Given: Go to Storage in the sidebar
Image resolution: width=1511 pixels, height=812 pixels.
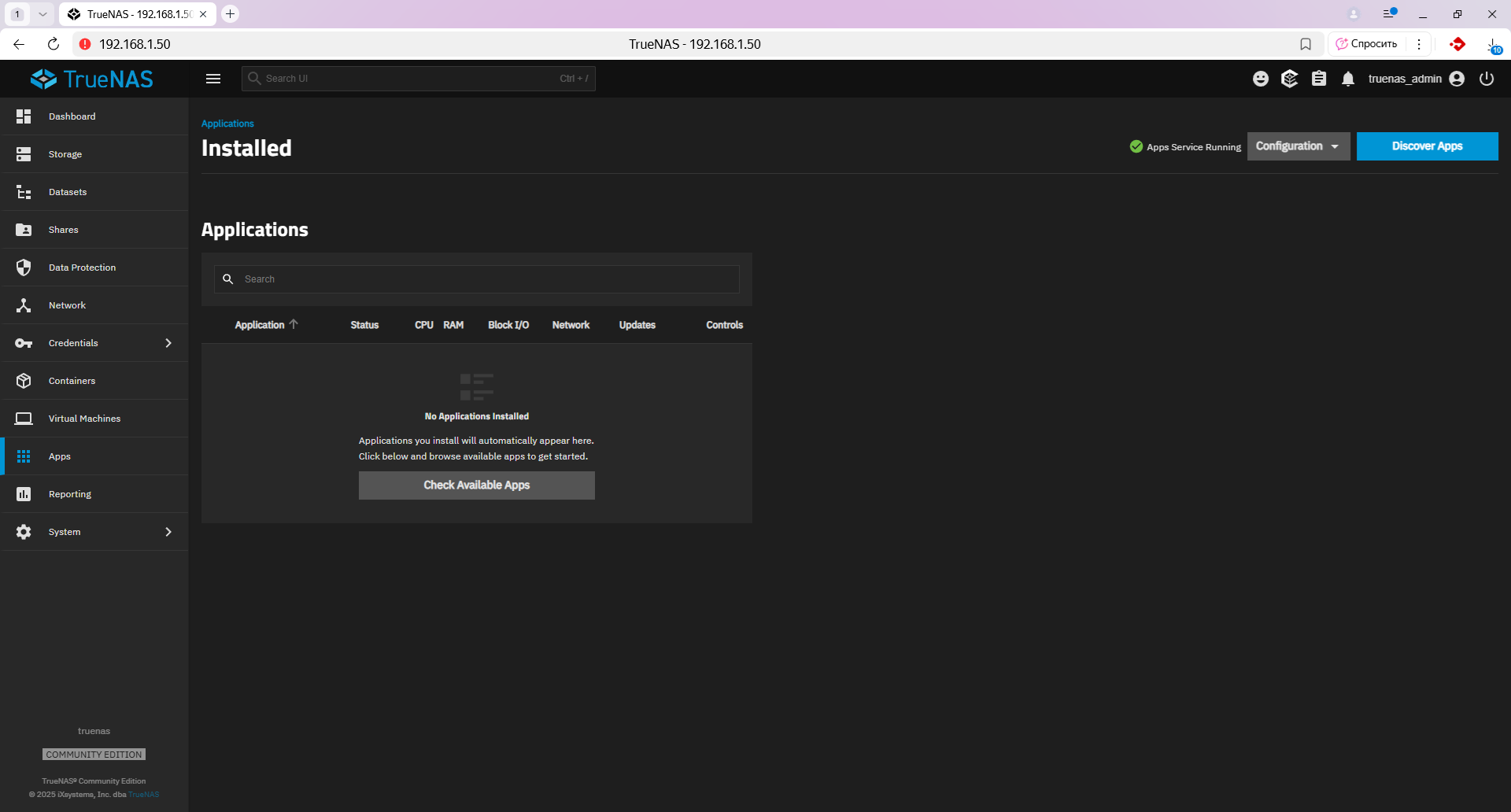Looking at the screenshot, I should click(65, 154).
